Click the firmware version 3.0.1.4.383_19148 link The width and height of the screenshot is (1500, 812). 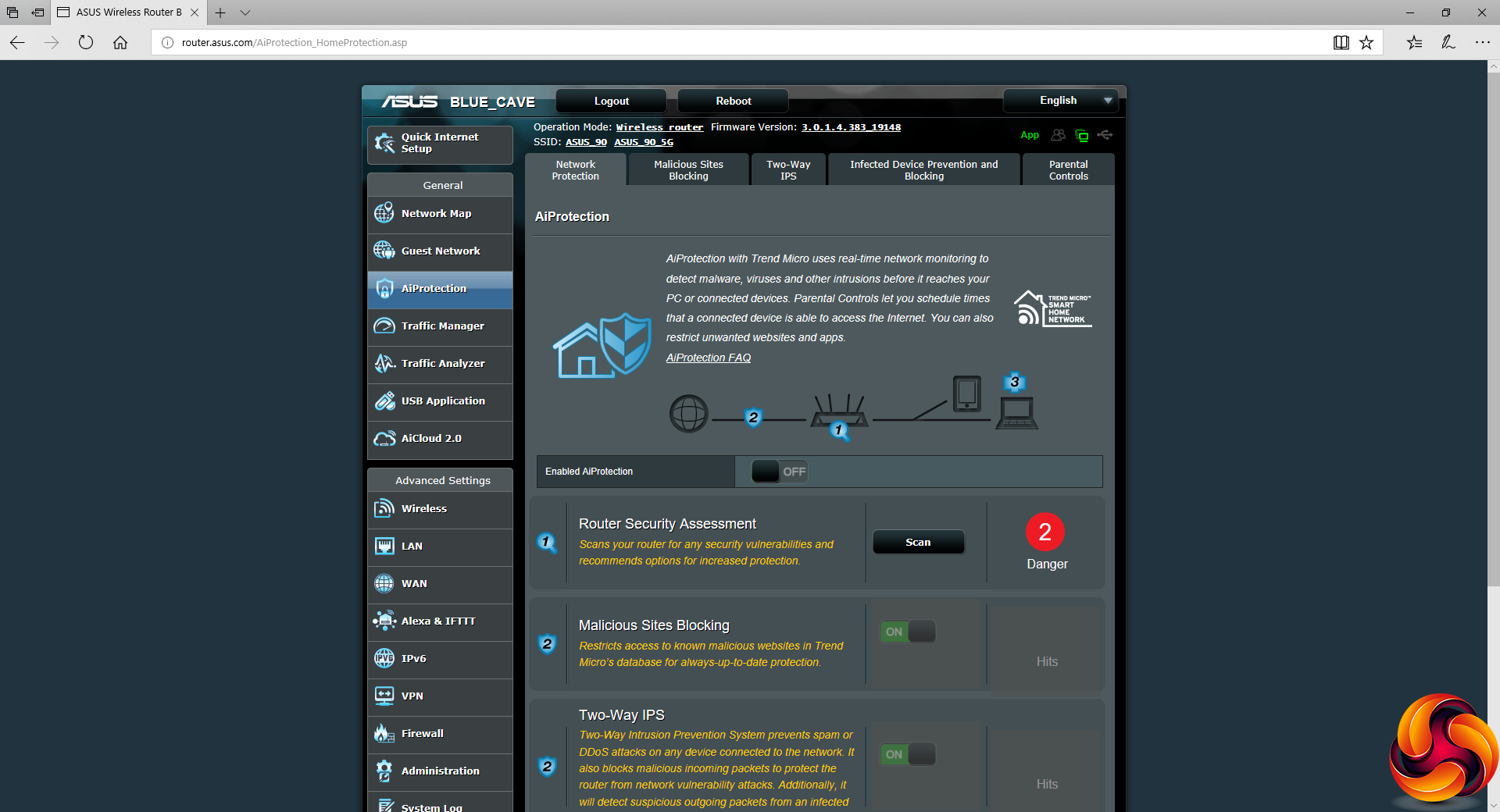[x=851, y=127]
